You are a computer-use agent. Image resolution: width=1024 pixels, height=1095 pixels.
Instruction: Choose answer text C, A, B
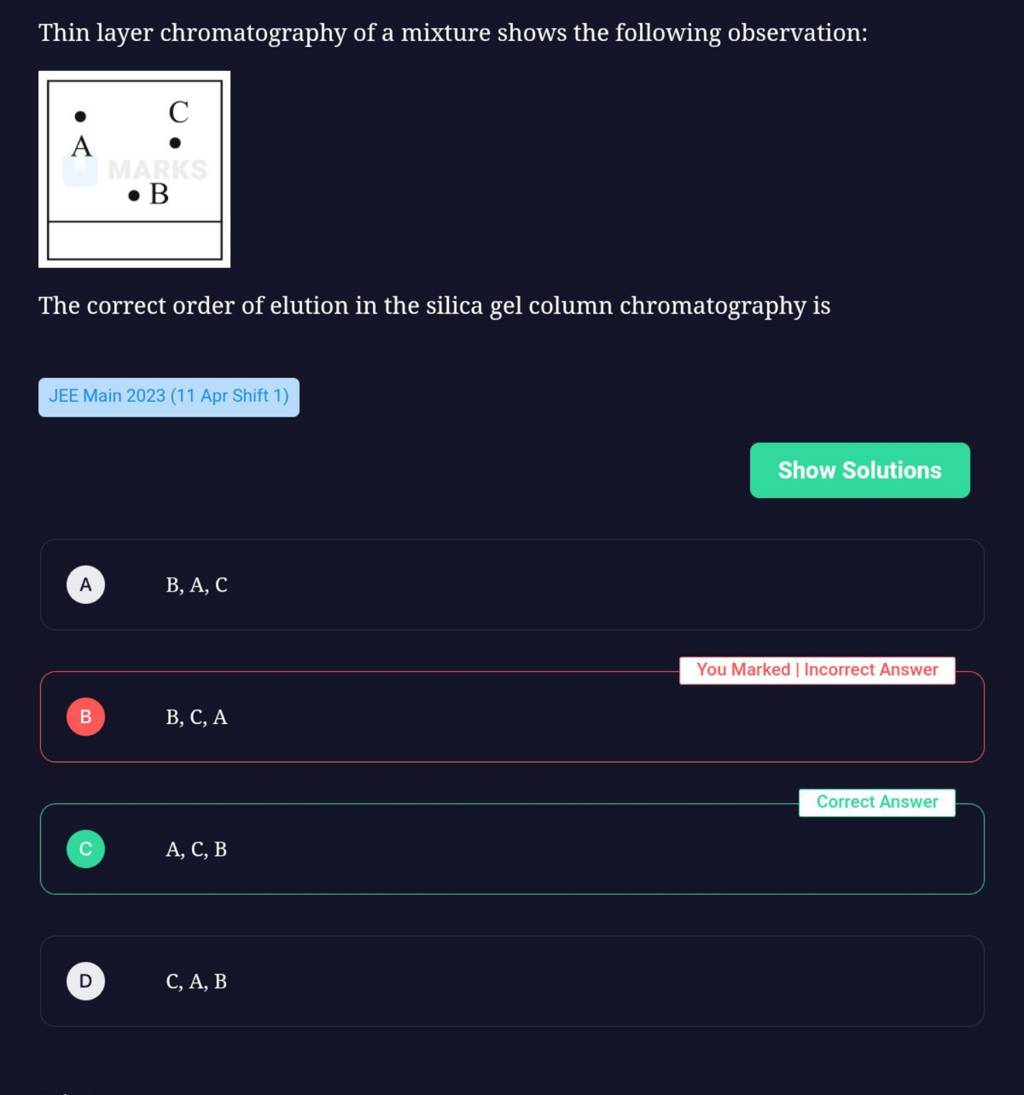196,981
